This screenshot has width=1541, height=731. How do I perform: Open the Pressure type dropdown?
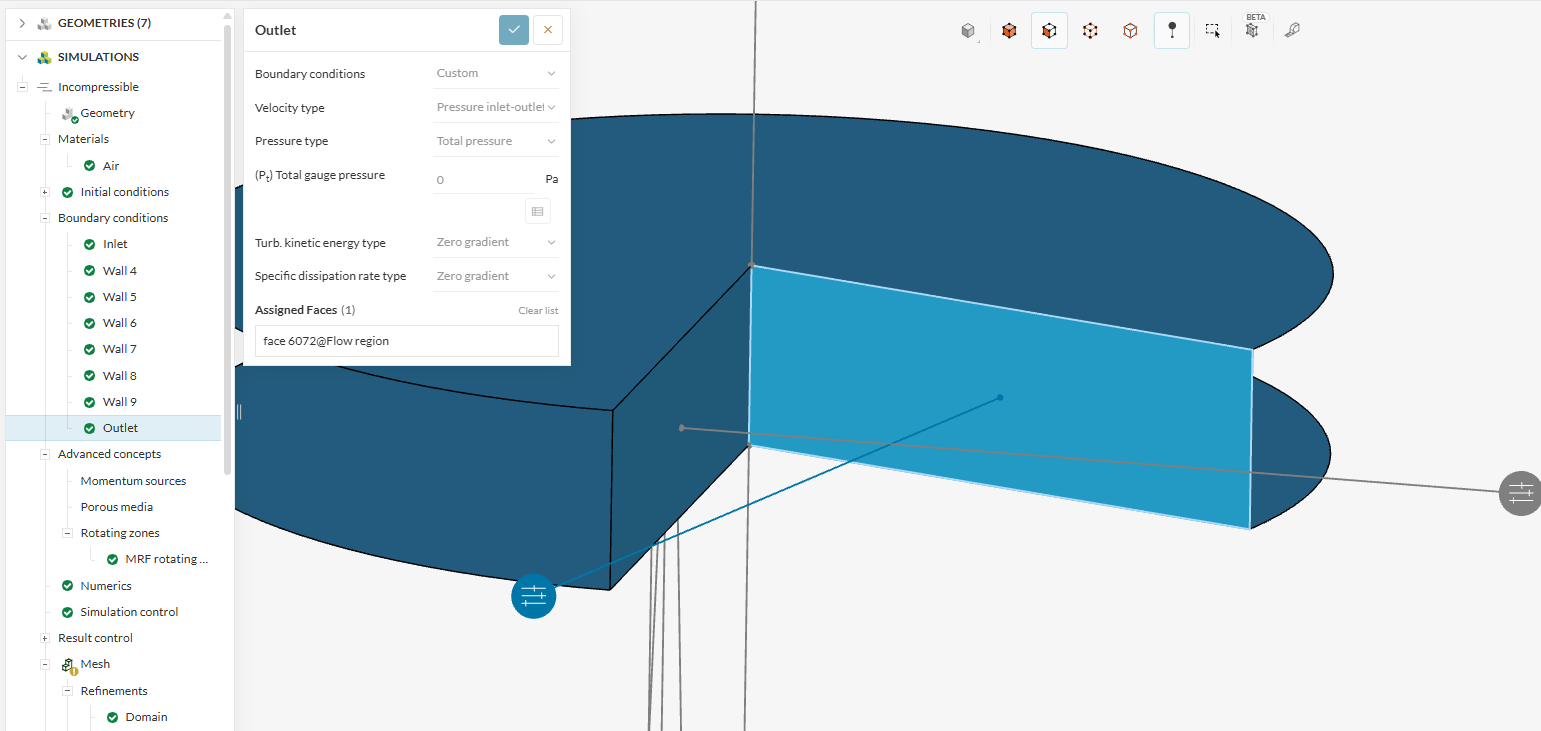coord(496,141)
